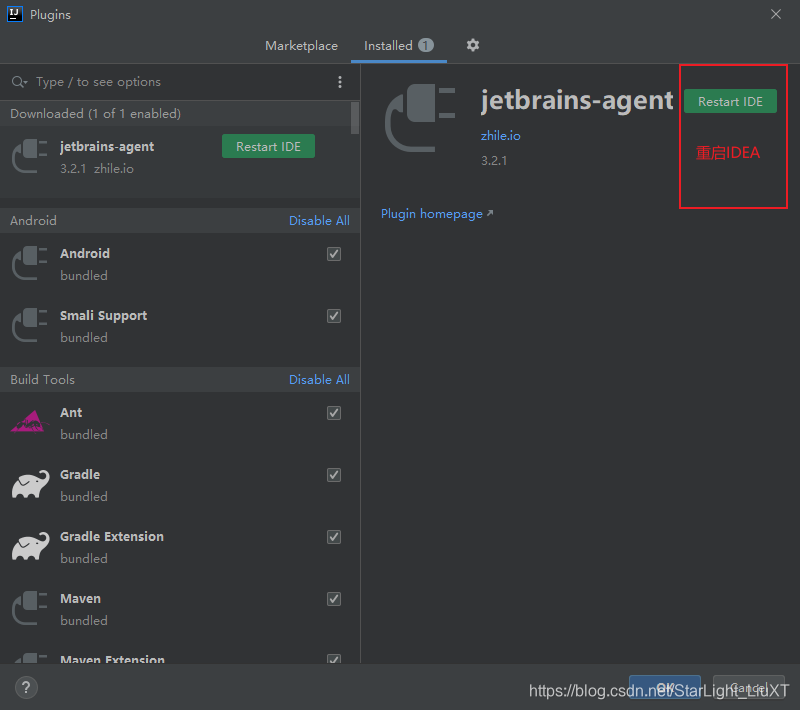This screenshot has height=710, width=800.
Task: Click the search magnifier icon
Action: click(19, 82)
